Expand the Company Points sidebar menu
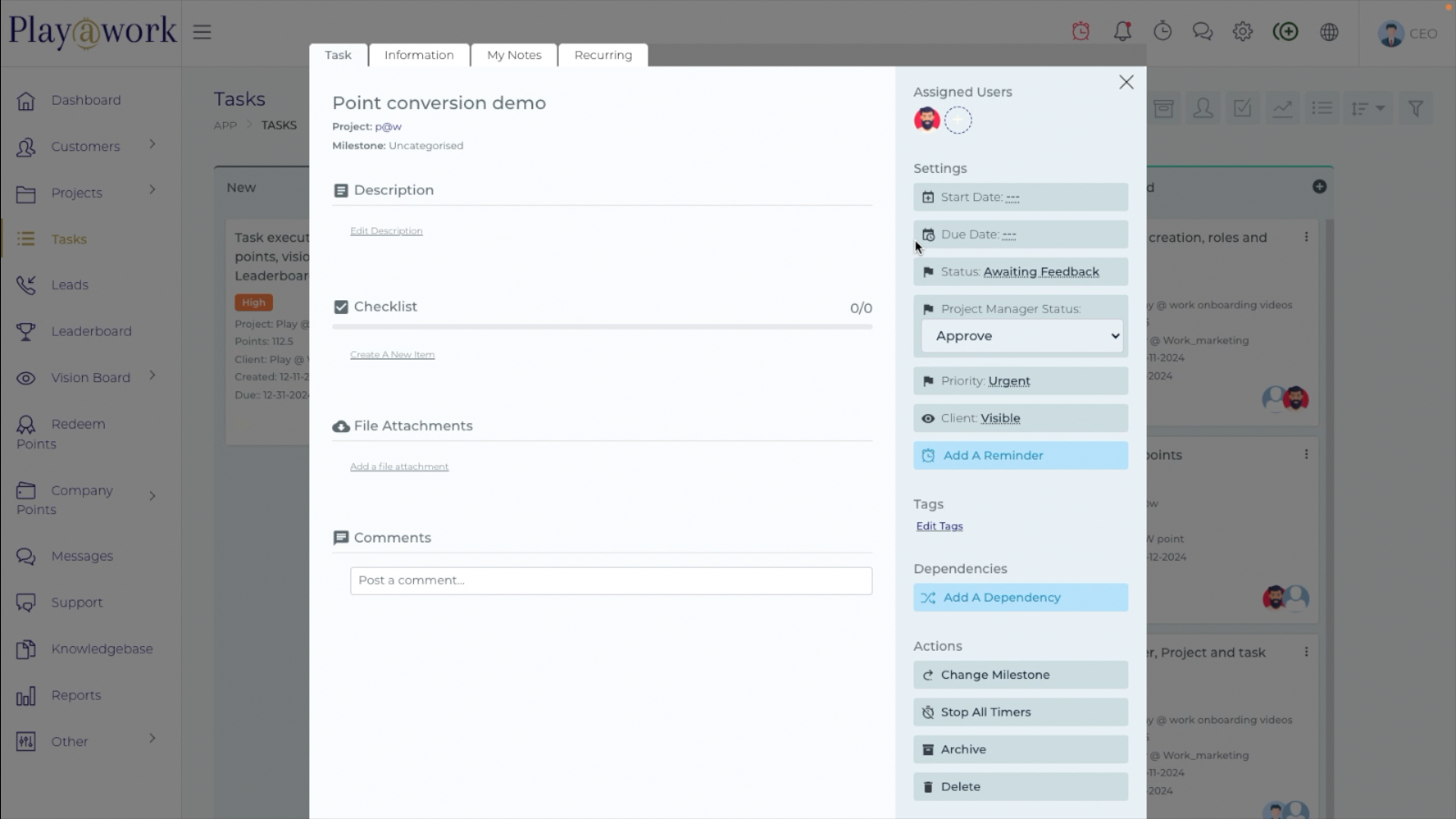 152,496
